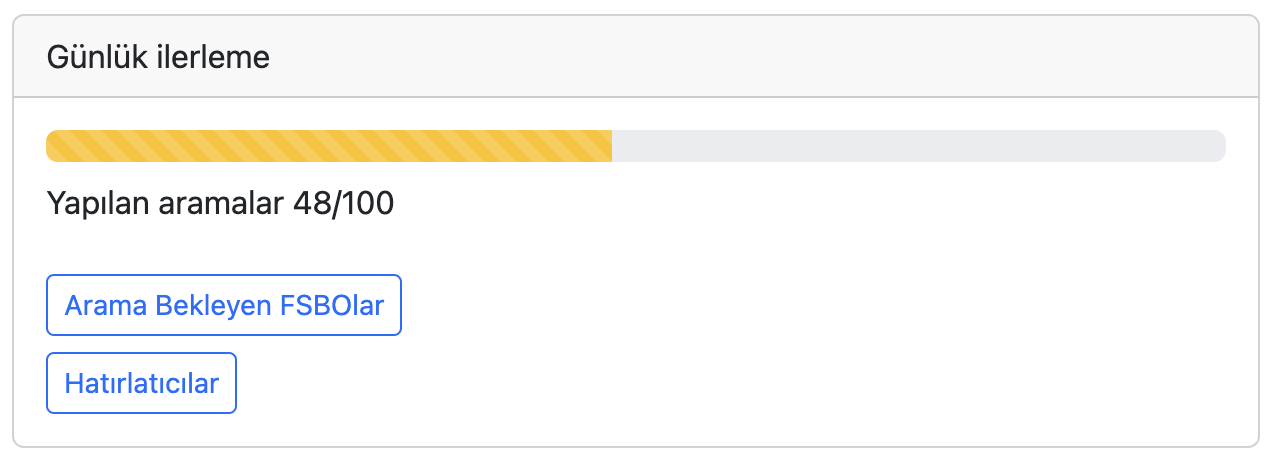Select the Günlük ilerleme card header
This screenshot has width=1270, height=460.
[x=635, y=57]
